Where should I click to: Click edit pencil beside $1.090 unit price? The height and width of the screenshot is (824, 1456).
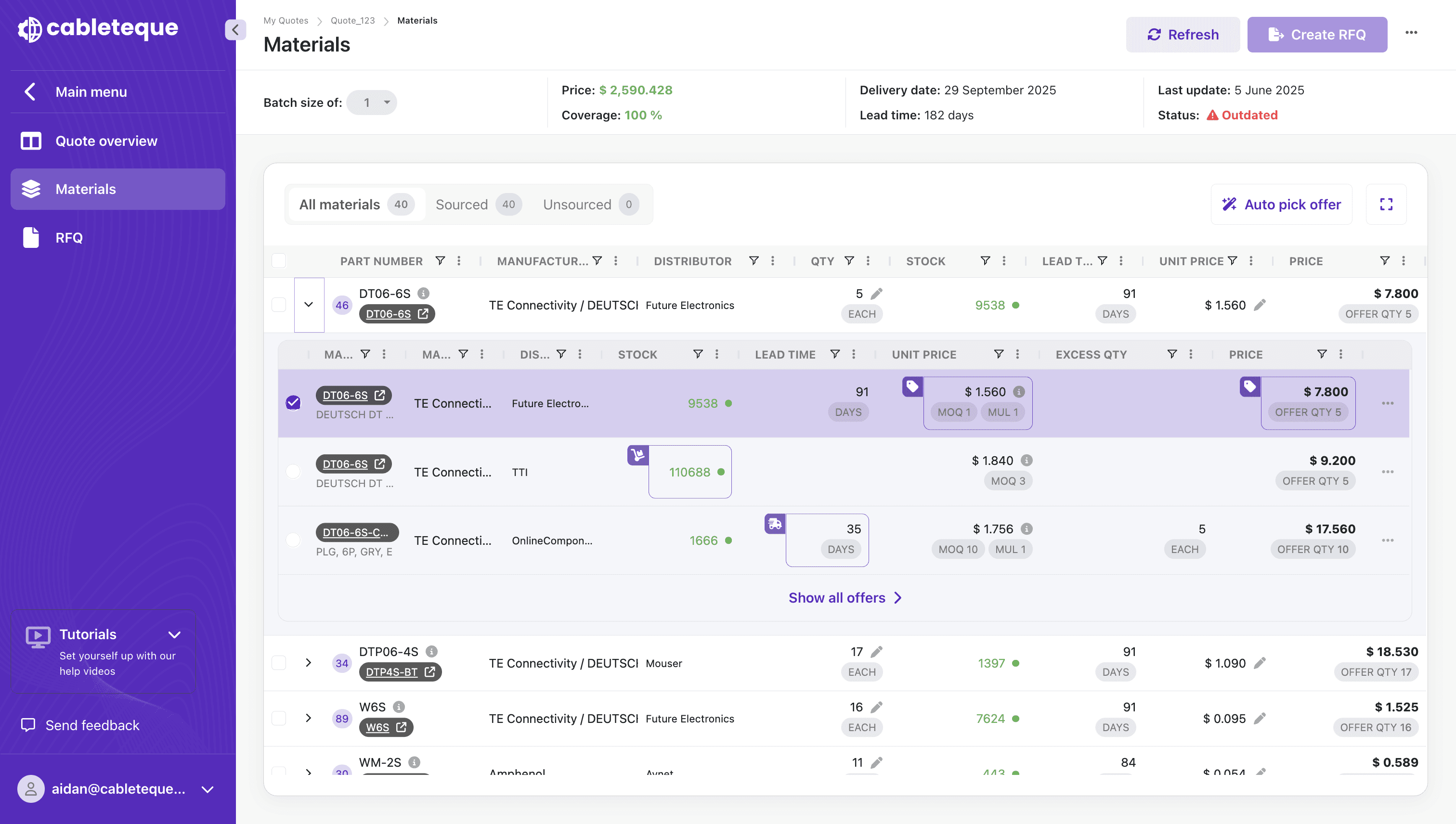pos(1260,663)
